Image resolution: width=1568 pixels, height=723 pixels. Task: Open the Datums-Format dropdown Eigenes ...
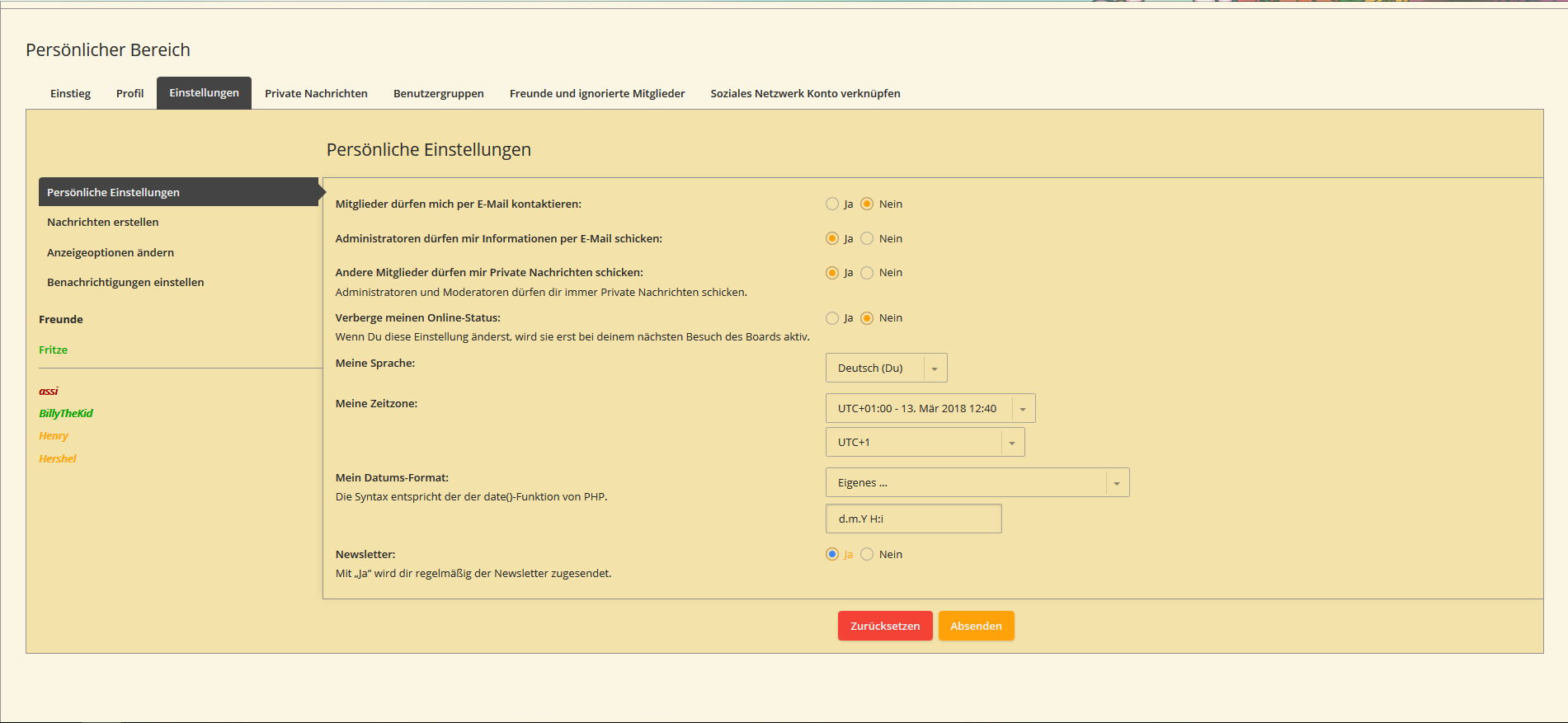977,482
